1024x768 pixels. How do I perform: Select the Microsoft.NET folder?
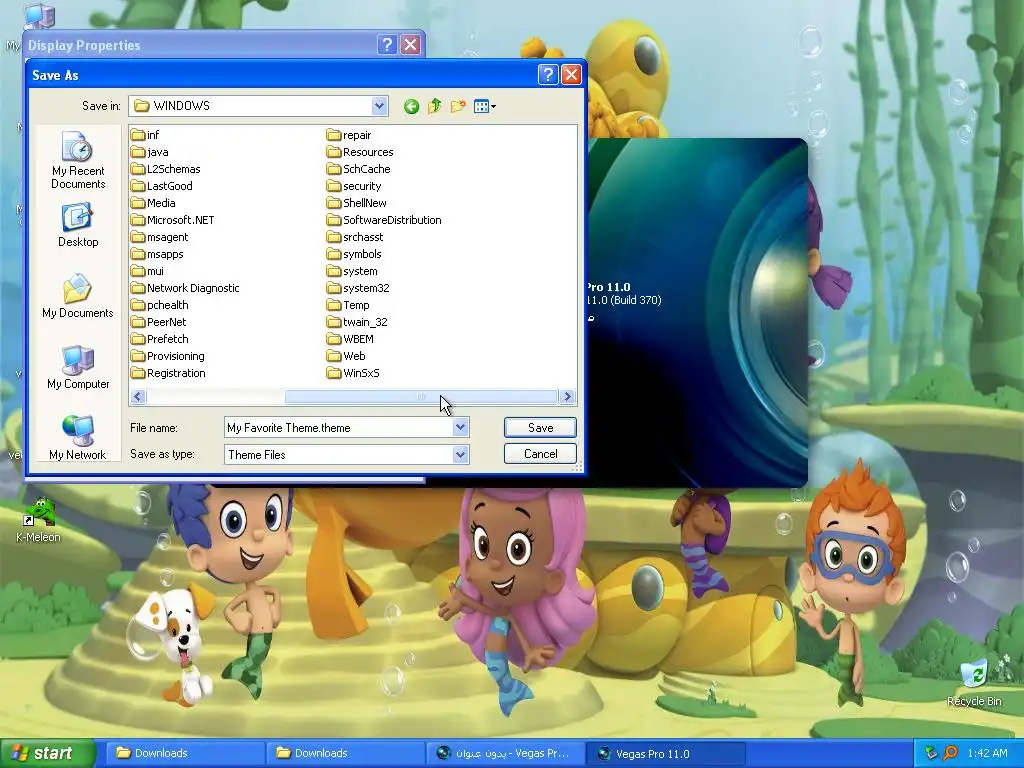tap(172, 219)
